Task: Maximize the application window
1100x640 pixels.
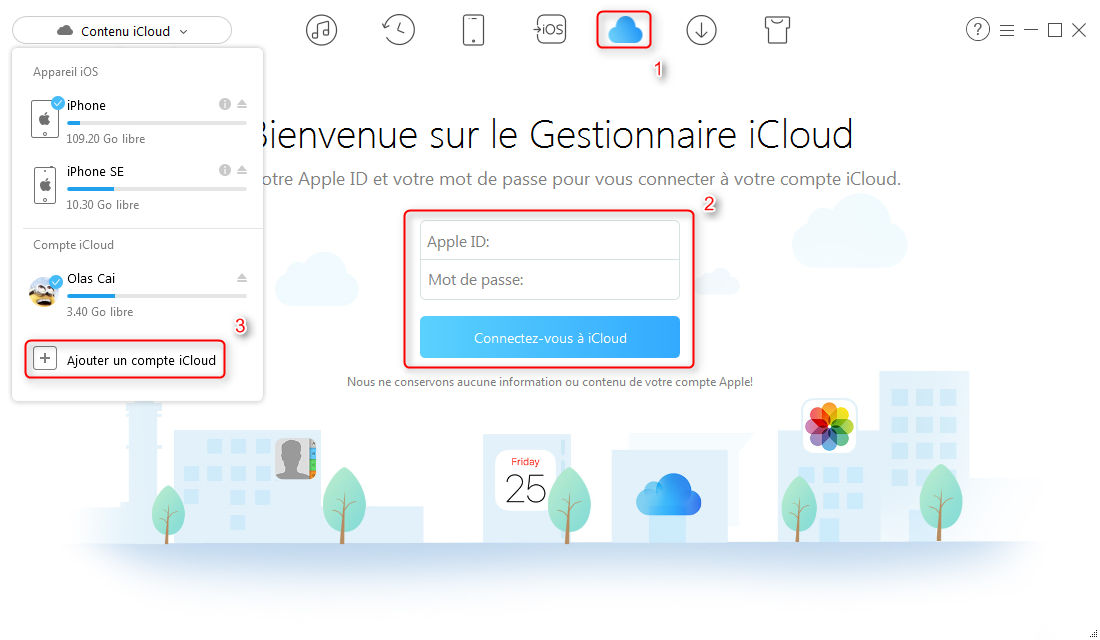Action: (x=1054, y=30)
